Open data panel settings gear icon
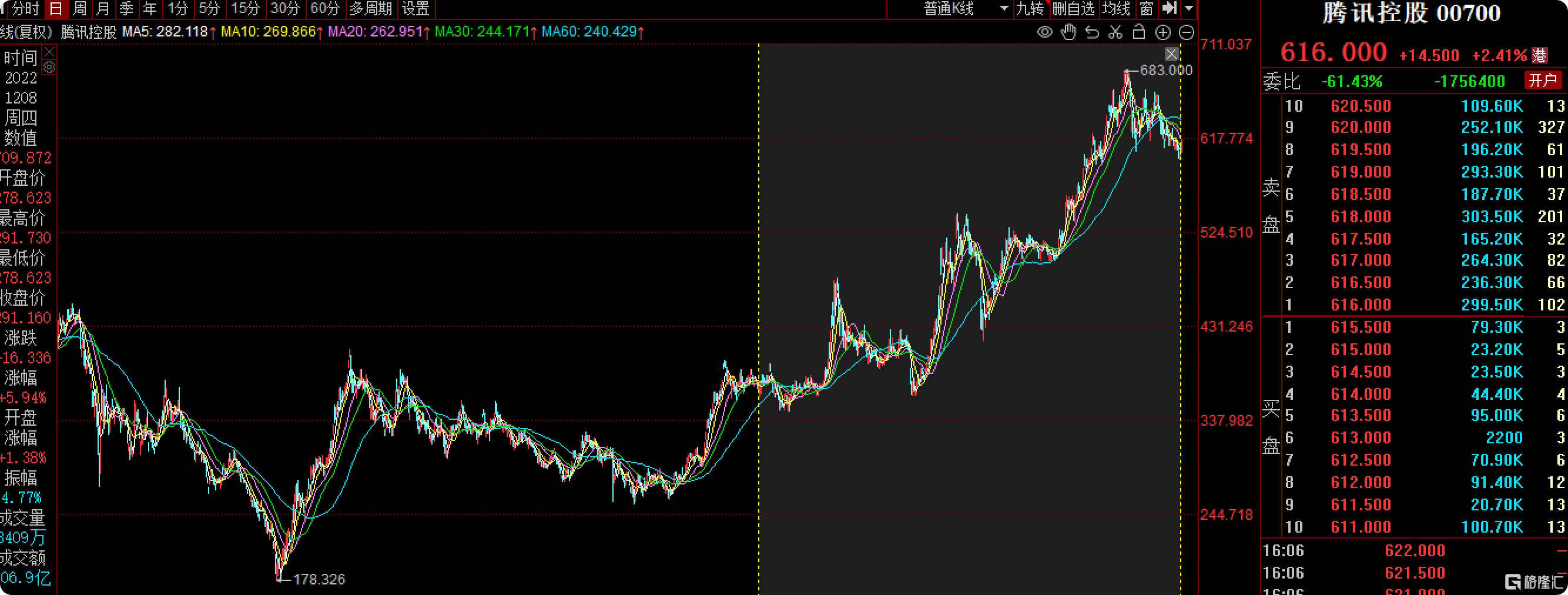The width and height of the screenshot is (1568, 595). [49, 68]
